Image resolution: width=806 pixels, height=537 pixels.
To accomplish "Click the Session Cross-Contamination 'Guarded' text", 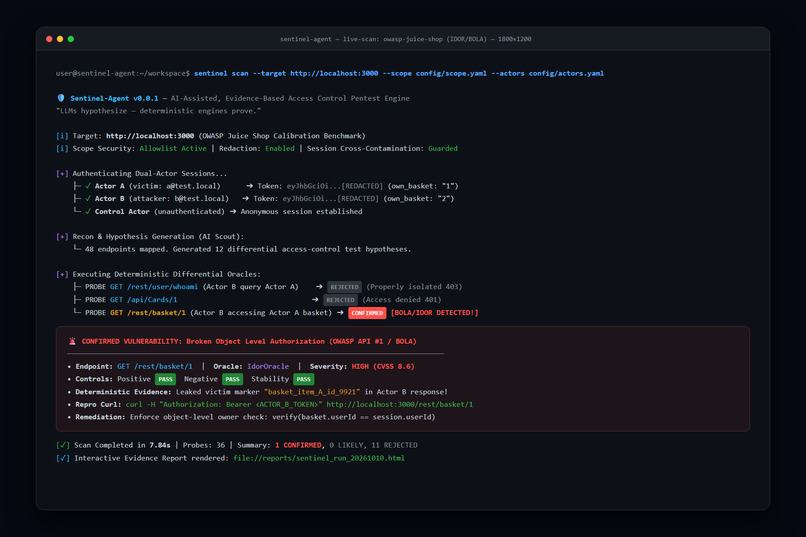I will click(x=443, y=149).
